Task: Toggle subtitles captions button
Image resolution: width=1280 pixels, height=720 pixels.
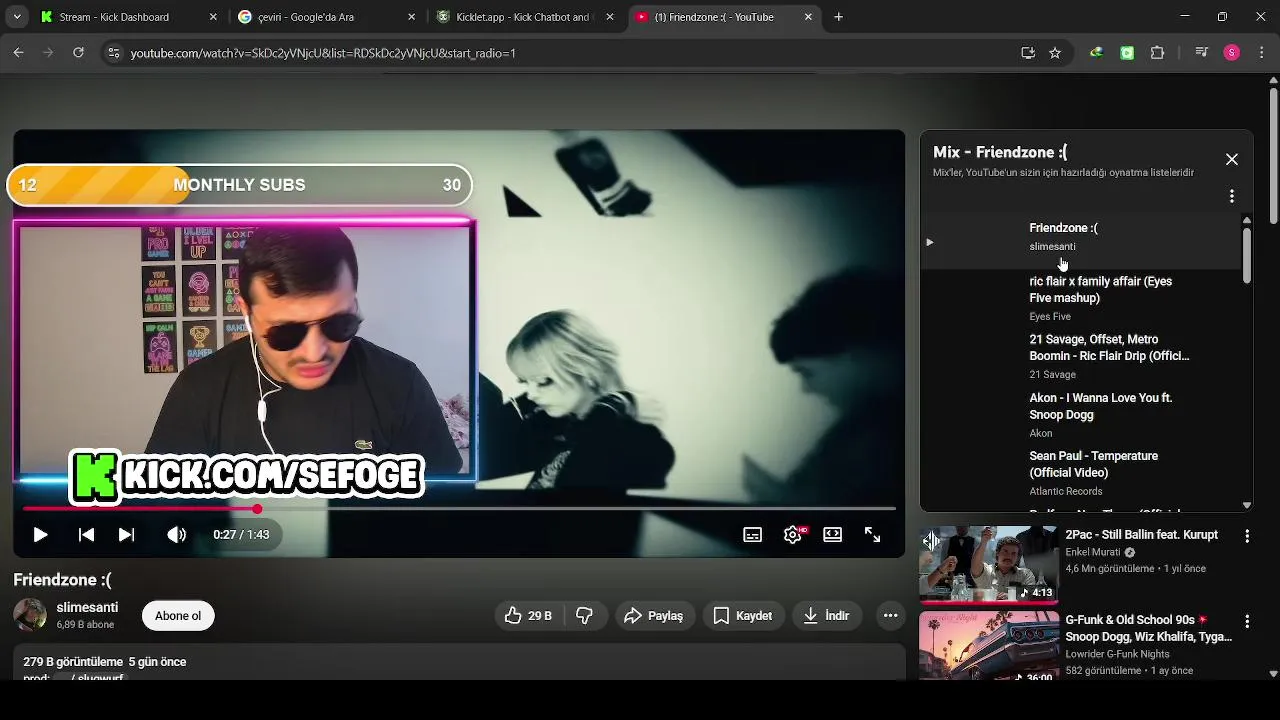Action: 753,535
